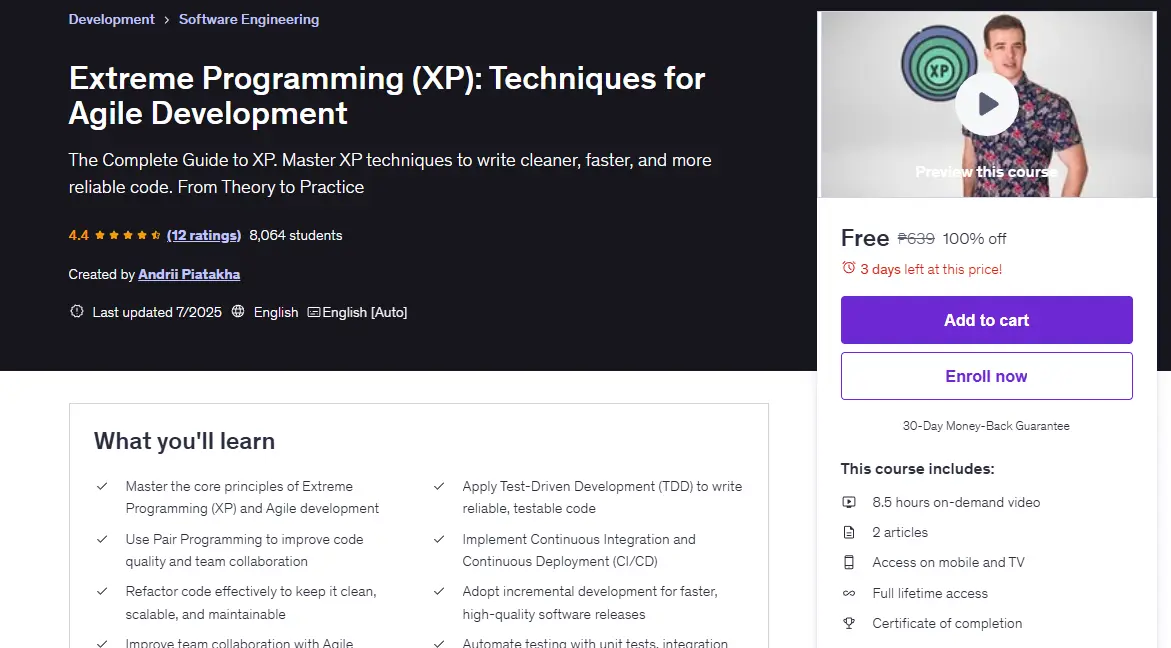Click the last updated clock icon
This screenshot has height=648, width=1171.
click(76, 311)
